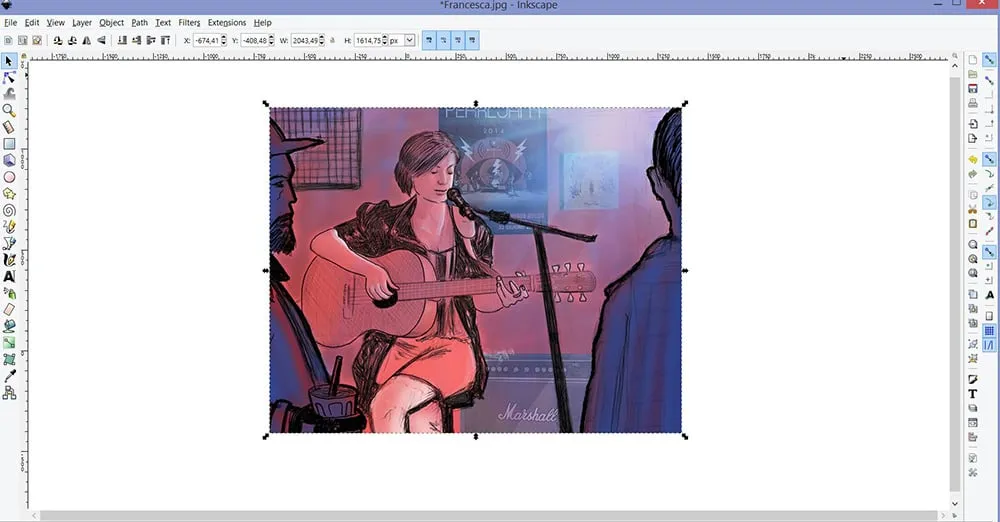Screen dimensions: 1000x522
Task: Open the Extensions menu
Action: 227,22
